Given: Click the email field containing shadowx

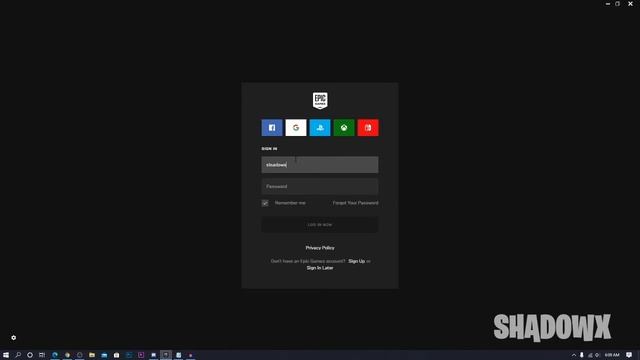Looking at the screenshot, I should coord(320,164).
